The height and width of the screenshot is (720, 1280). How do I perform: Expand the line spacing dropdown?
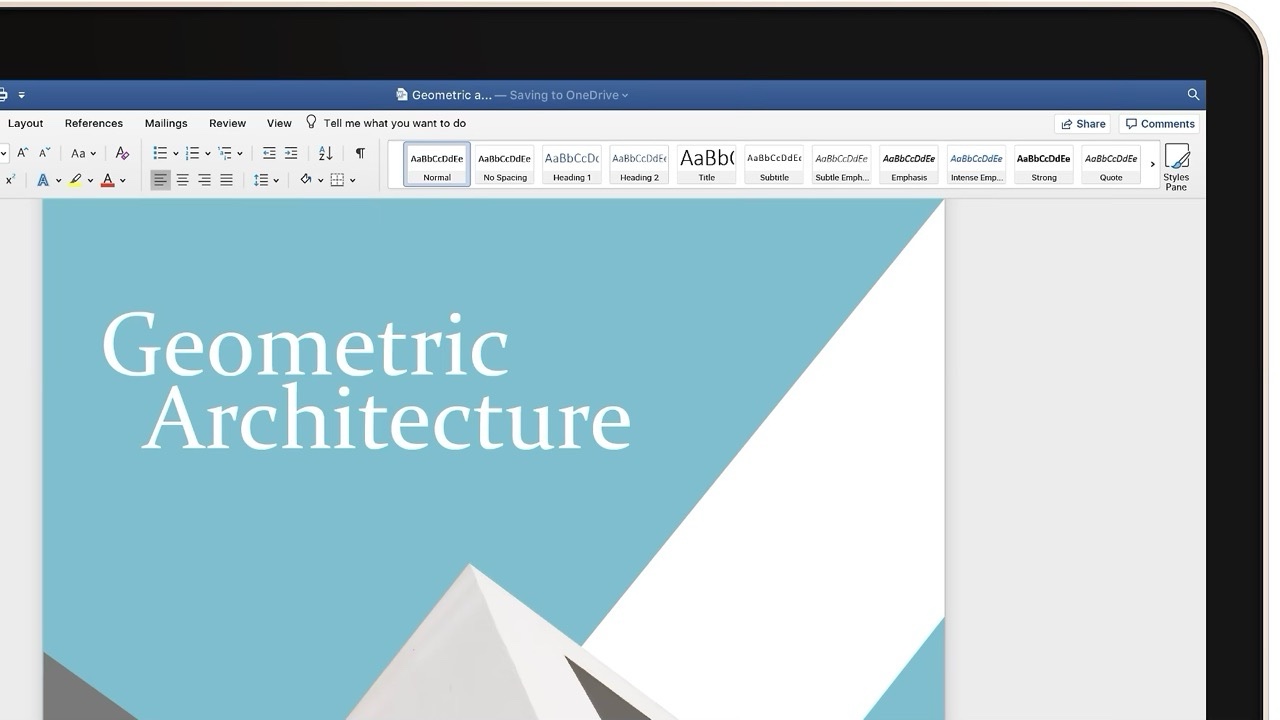[x=264, y=180]
